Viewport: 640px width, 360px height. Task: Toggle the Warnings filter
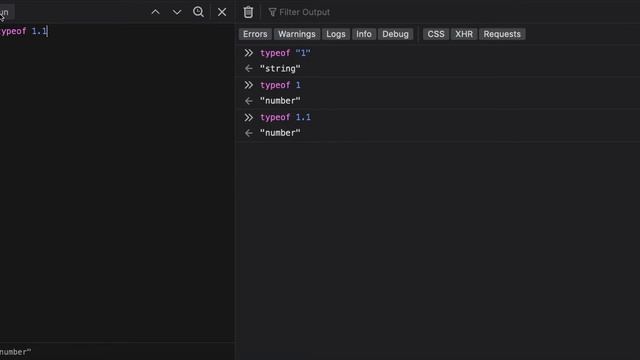click(297, 34)
